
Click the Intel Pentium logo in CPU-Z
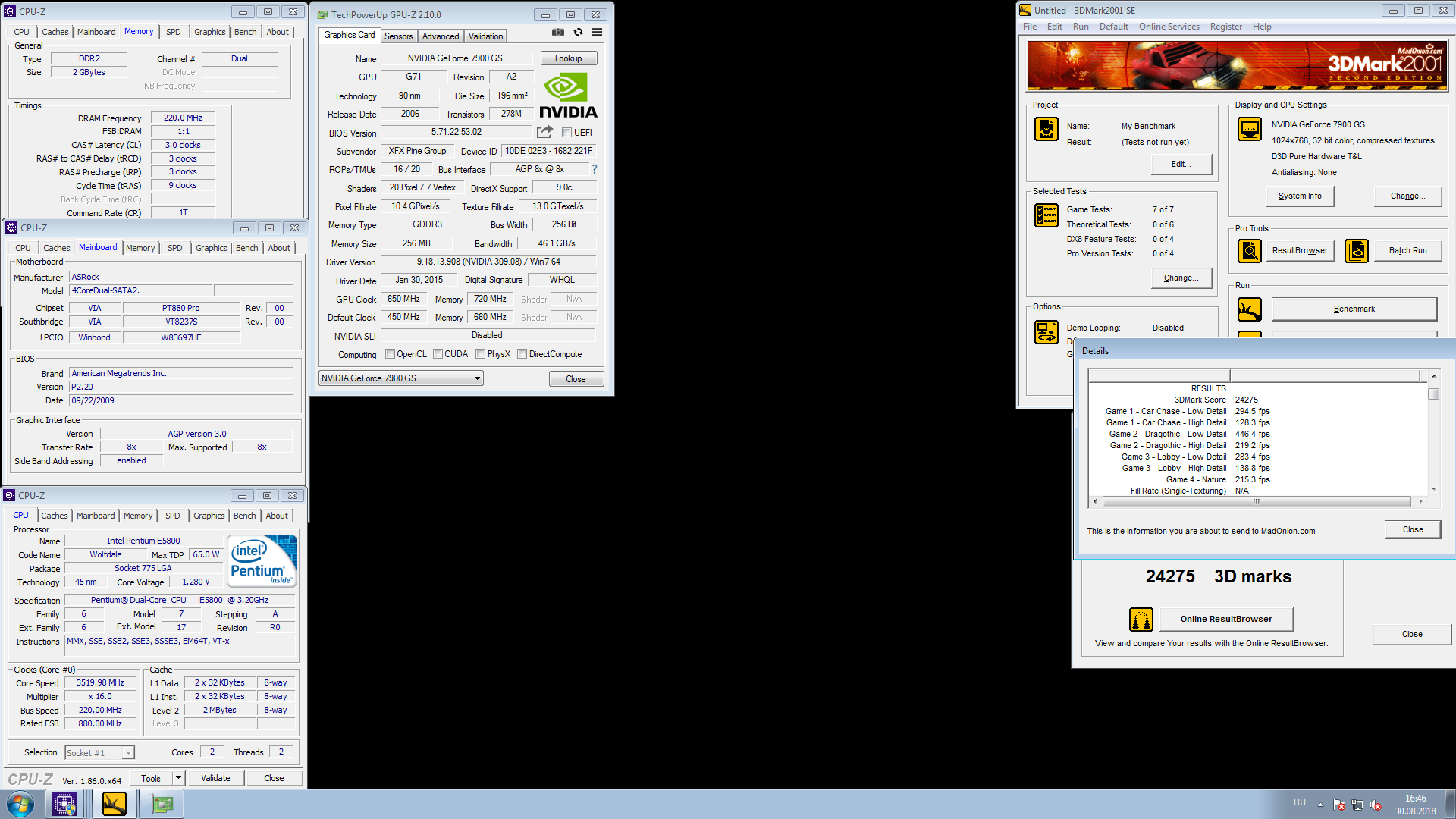pos(262,561)
